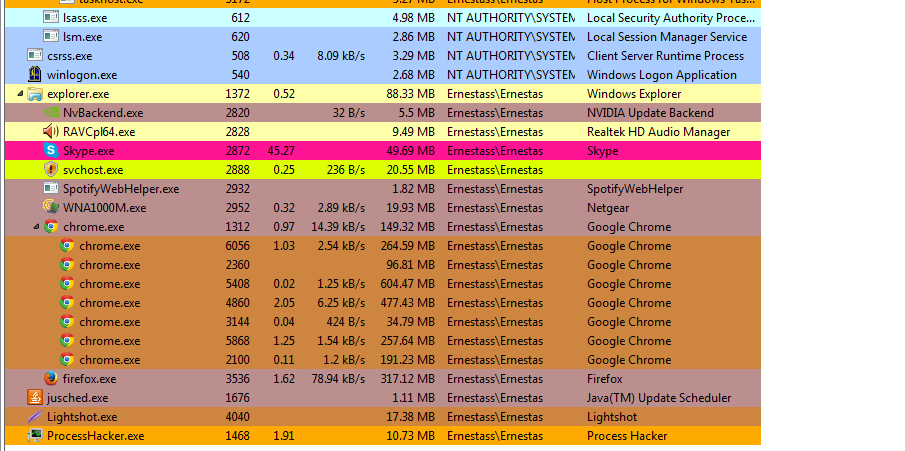Click the Firefox icon in process list

[x=51, y=379]
